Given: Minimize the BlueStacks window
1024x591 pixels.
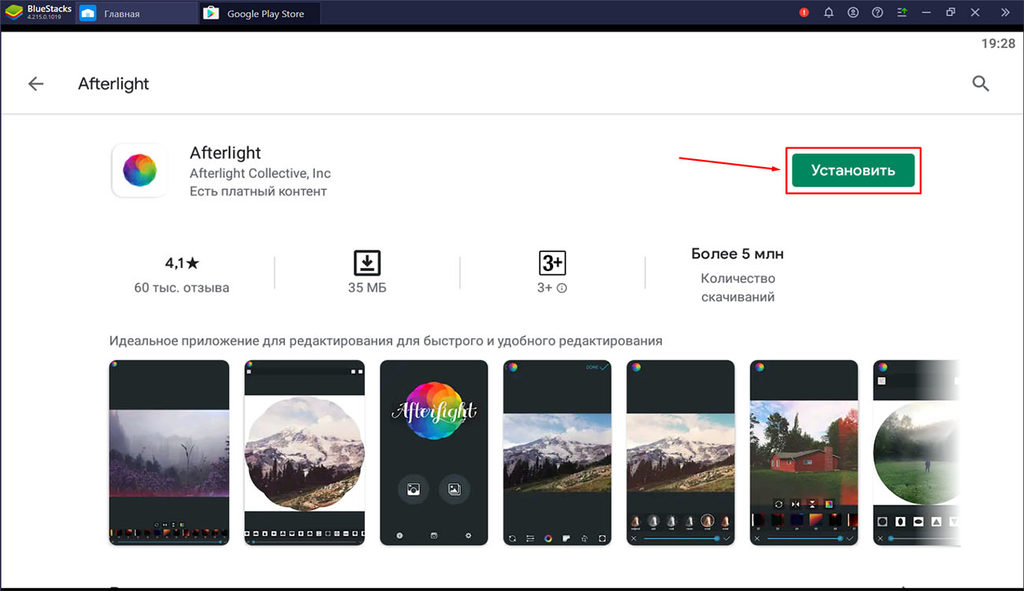Looking at the screenshot, I should pos(926,12).
